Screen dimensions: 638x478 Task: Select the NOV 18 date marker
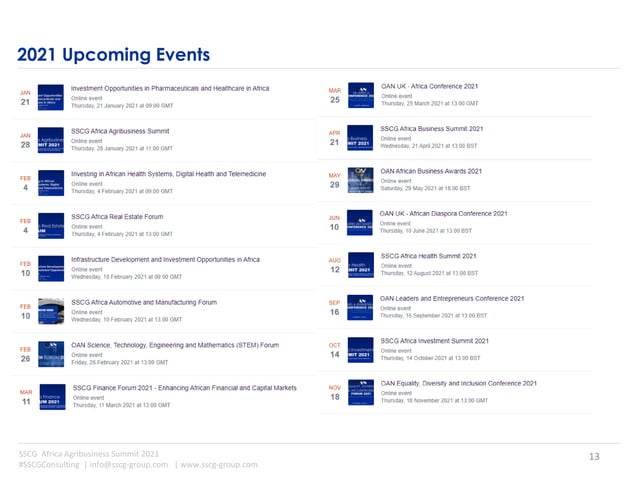click(x=335, y=393)
